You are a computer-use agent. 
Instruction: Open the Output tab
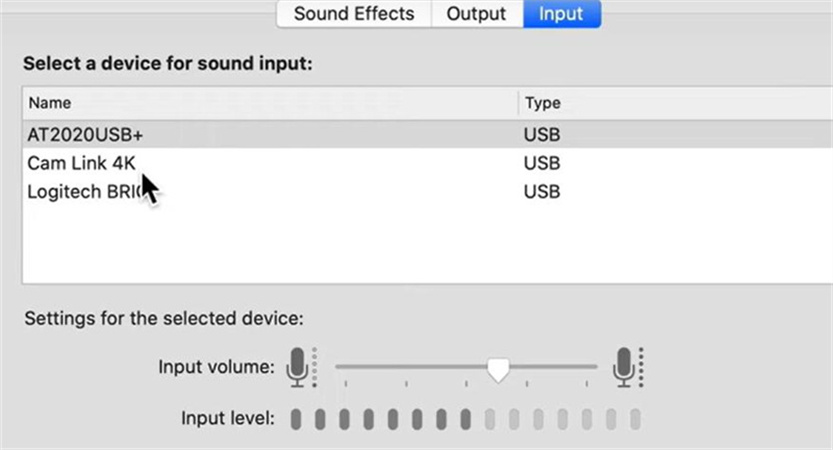click(476, 15)
